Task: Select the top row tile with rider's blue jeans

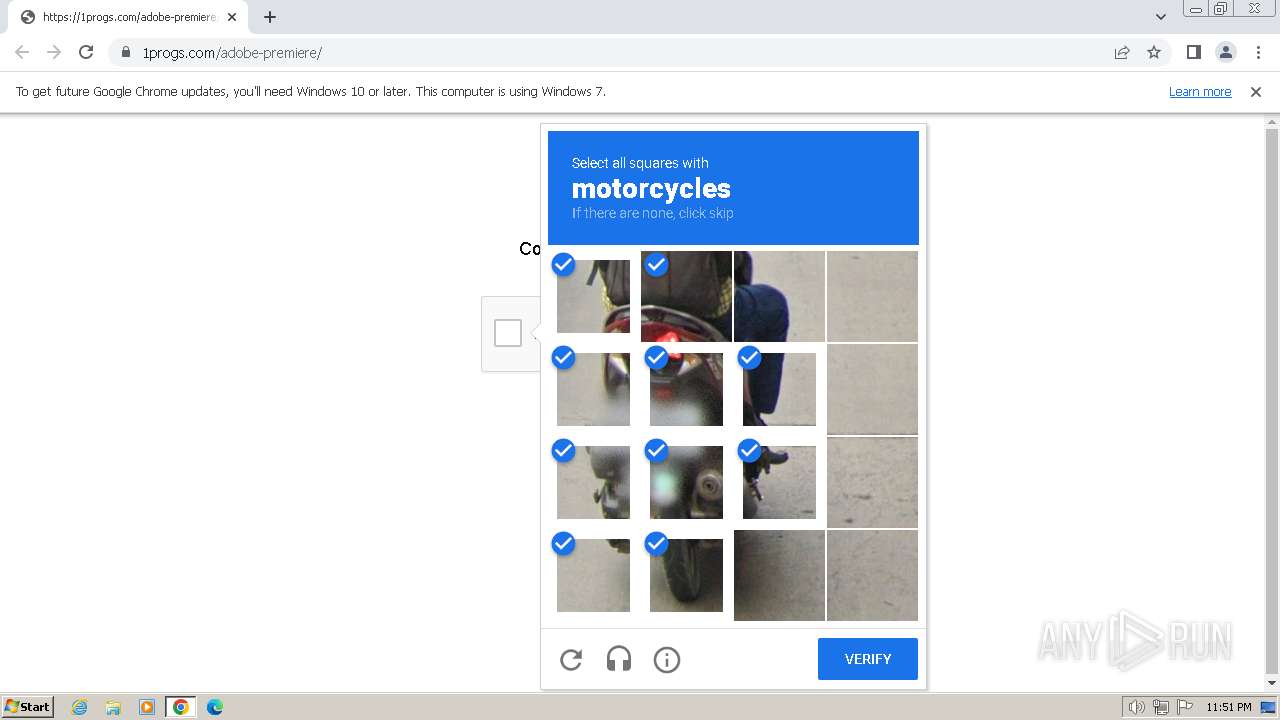Action: [779, 296]
